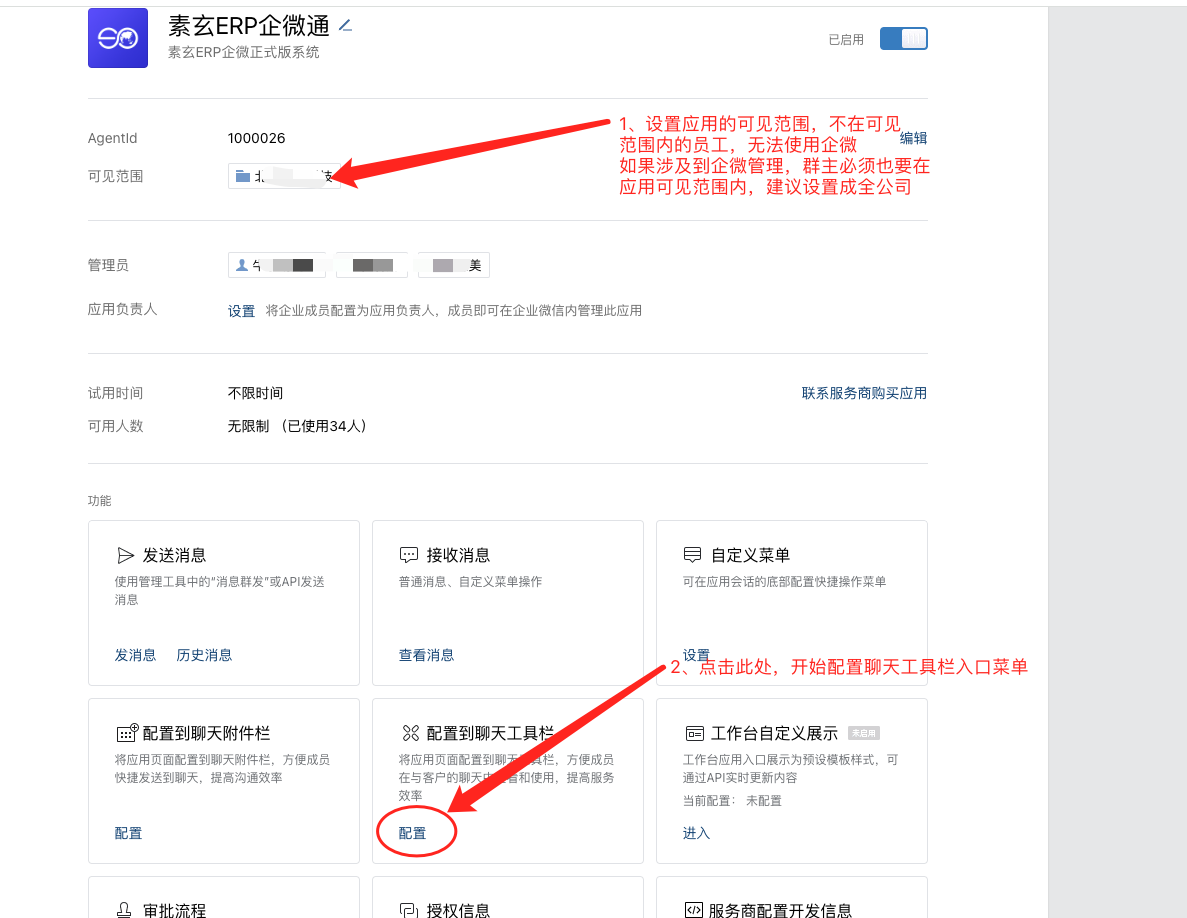Click the 接收消息 chat bubble icon
Image resolution: width=1187 pixels, height=918 pixels.
click(409, 555)
